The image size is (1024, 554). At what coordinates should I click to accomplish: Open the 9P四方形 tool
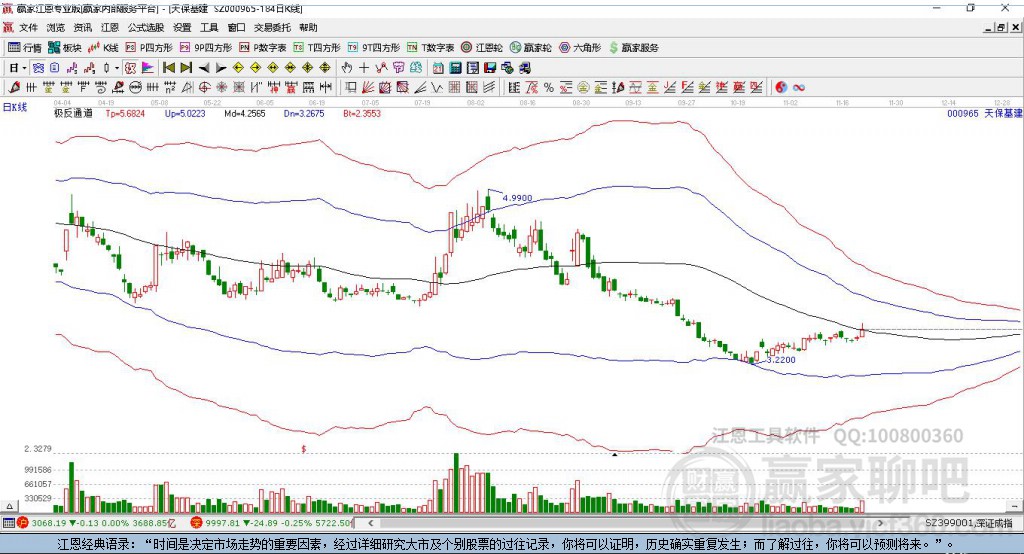[x=206, y=48]
